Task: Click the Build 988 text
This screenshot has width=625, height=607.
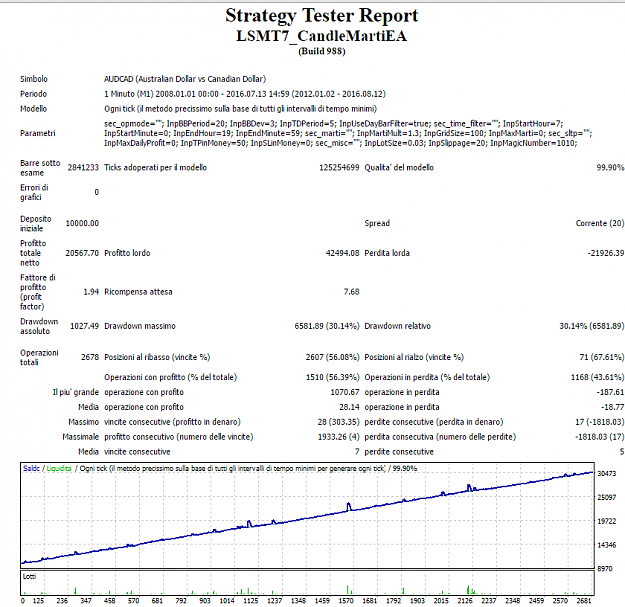Action: click(322, 51)
